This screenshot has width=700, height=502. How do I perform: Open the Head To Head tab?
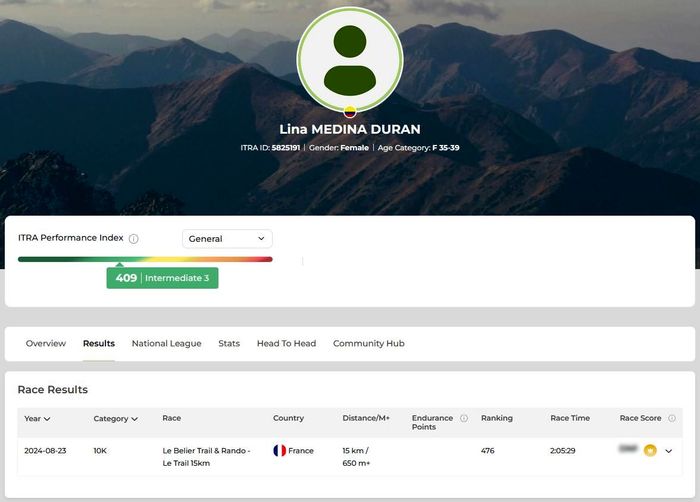pos(286,343)
